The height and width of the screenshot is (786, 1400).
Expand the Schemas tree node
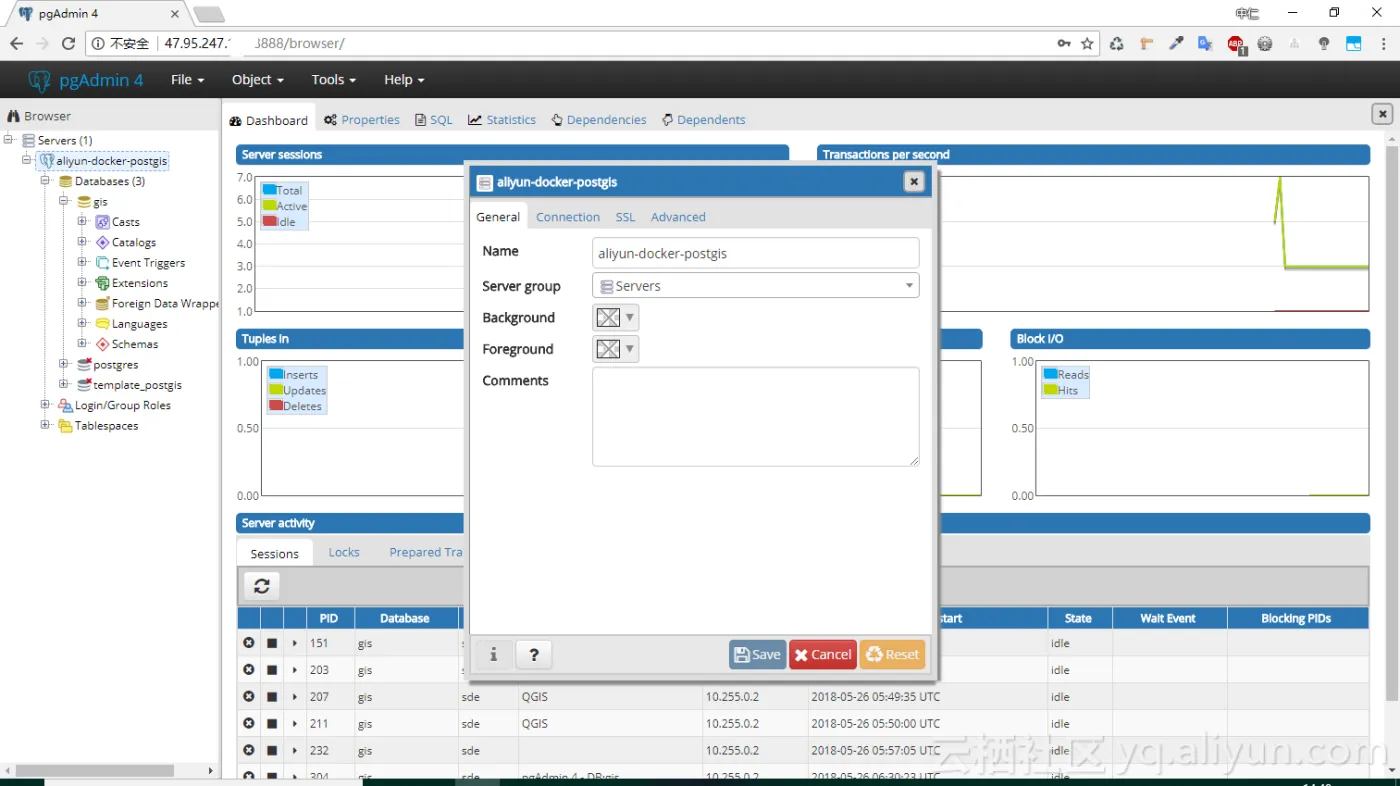pyautogui.click(x=83, y=344)
